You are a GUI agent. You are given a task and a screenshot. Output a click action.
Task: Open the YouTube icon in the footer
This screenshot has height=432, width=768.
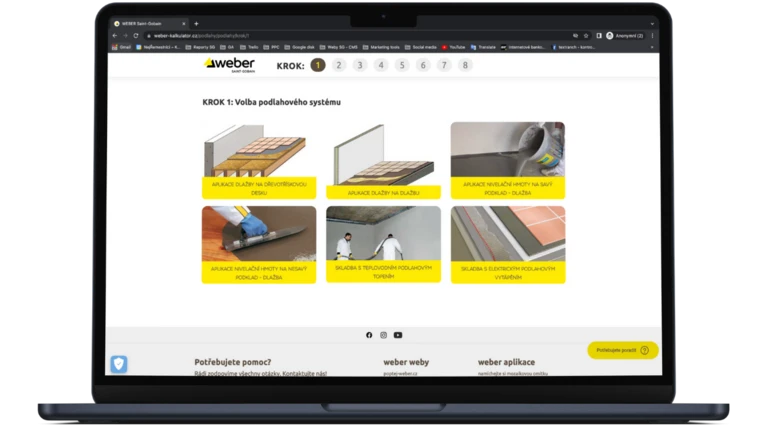398,335
